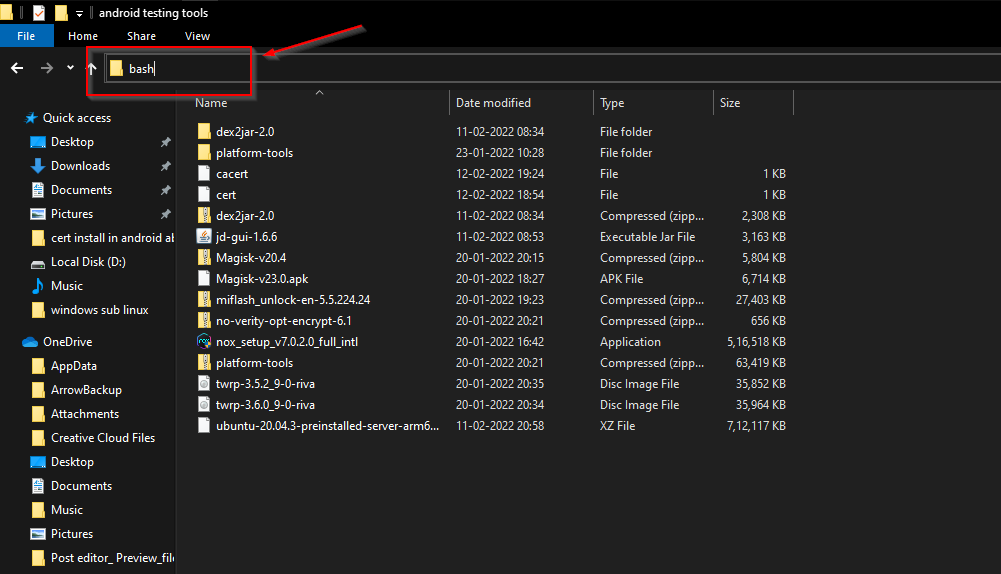Open Local Disk (D:) drive
Screen dimensions: 1001x574
click(x=88, y=262)
